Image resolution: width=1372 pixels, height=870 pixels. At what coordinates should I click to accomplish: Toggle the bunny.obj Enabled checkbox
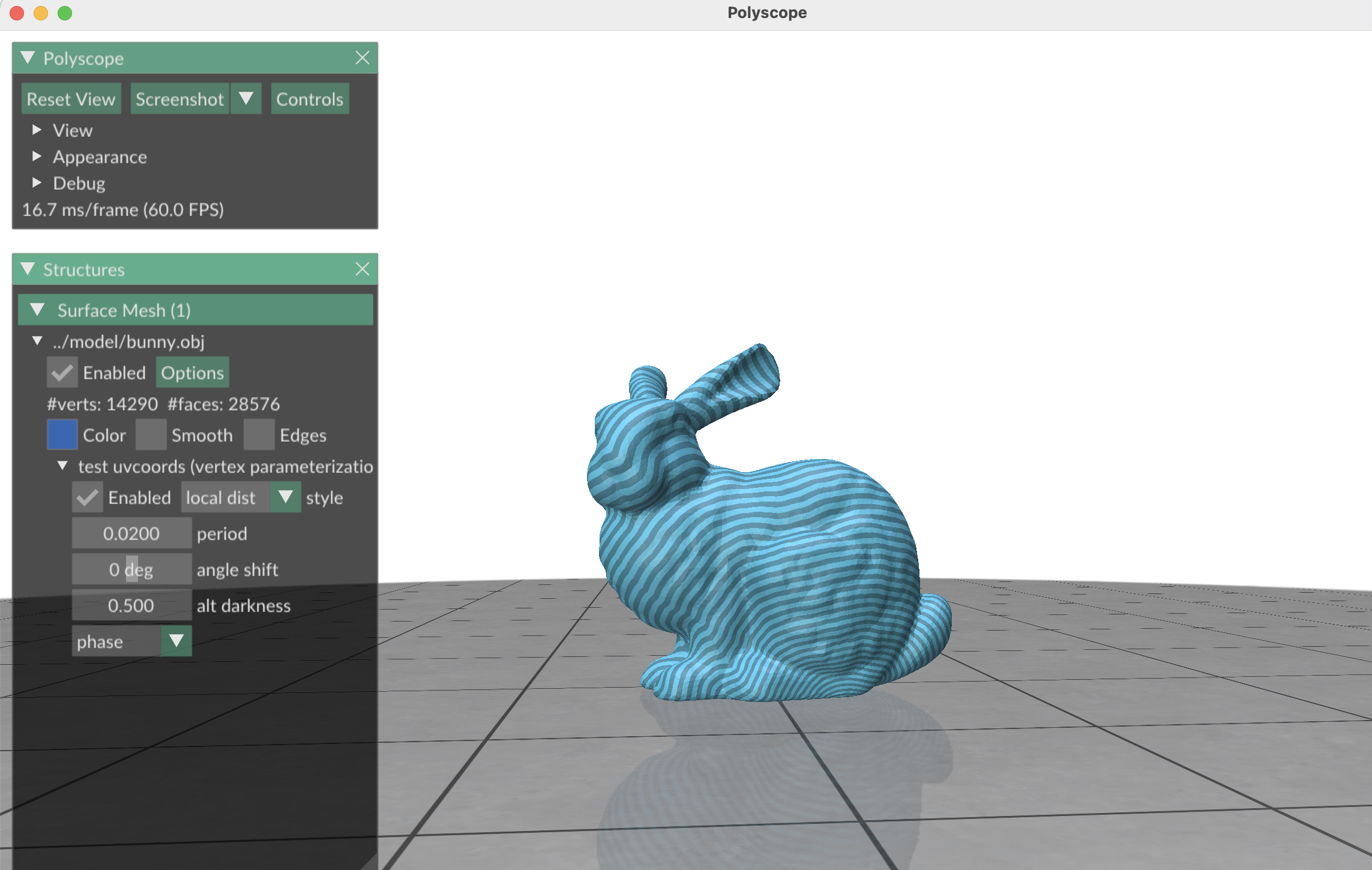(x=62, y=373)
